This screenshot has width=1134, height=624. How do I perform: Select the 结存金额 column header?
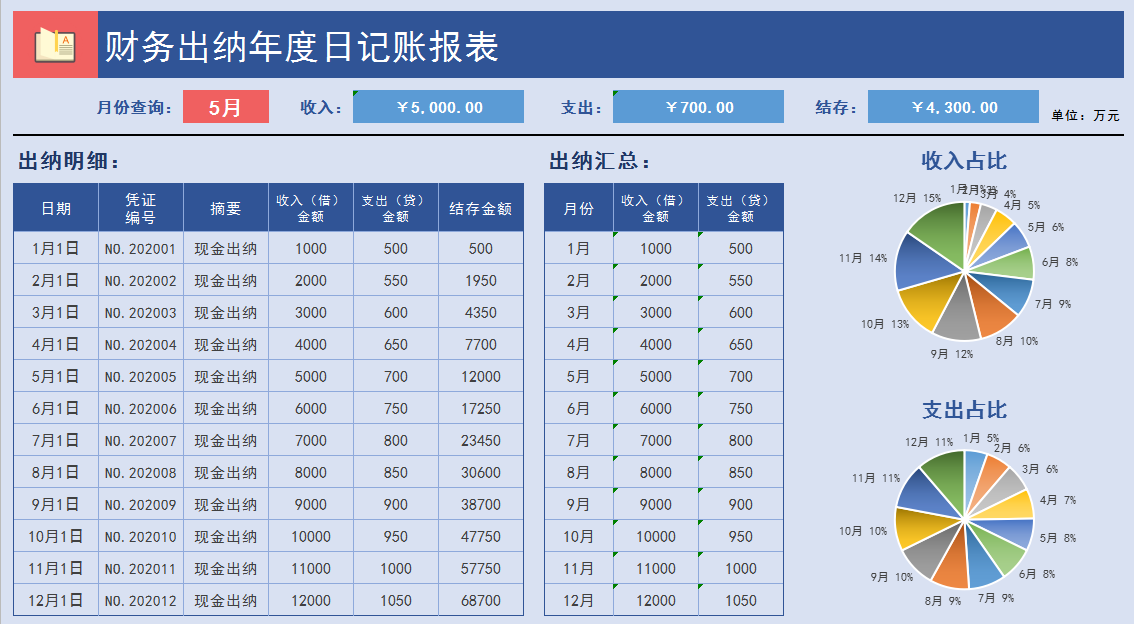point(481,208)
